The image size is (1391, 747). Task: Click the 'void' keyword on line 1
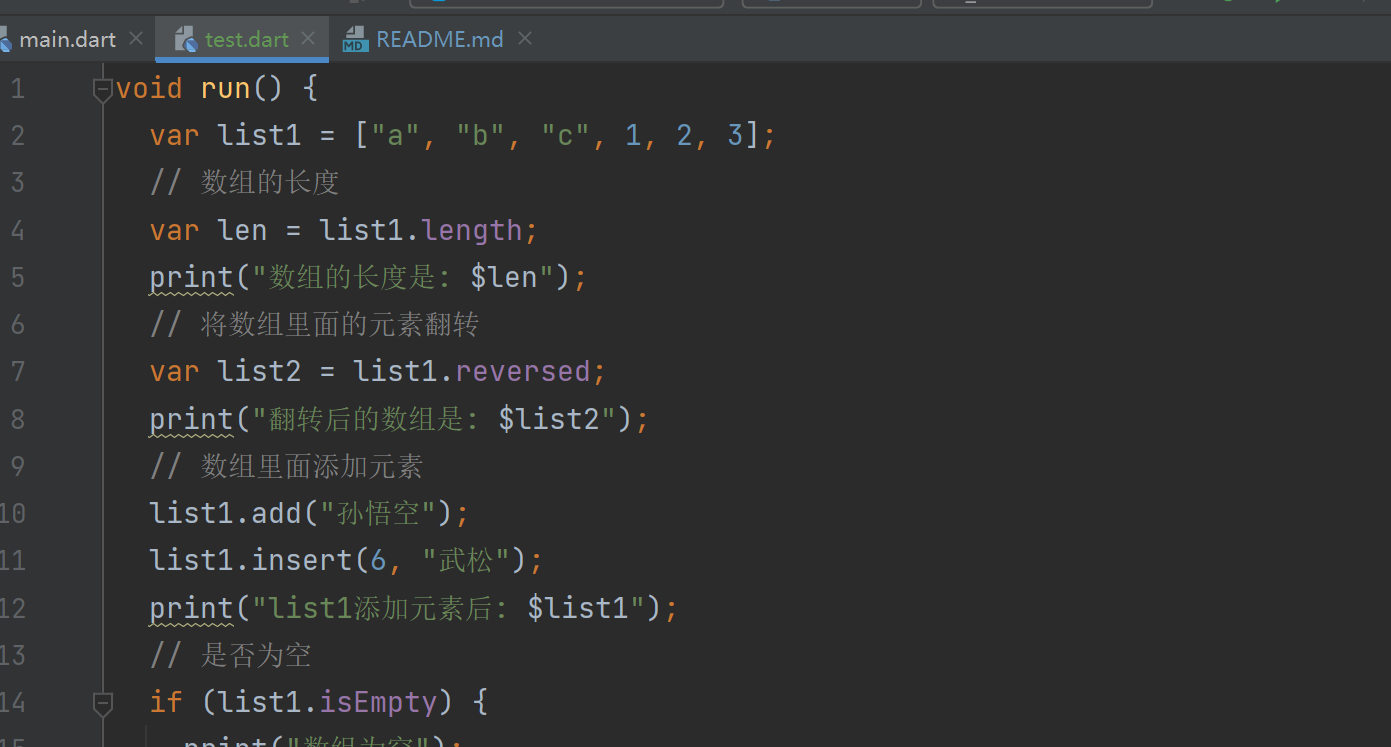[149, 88]
